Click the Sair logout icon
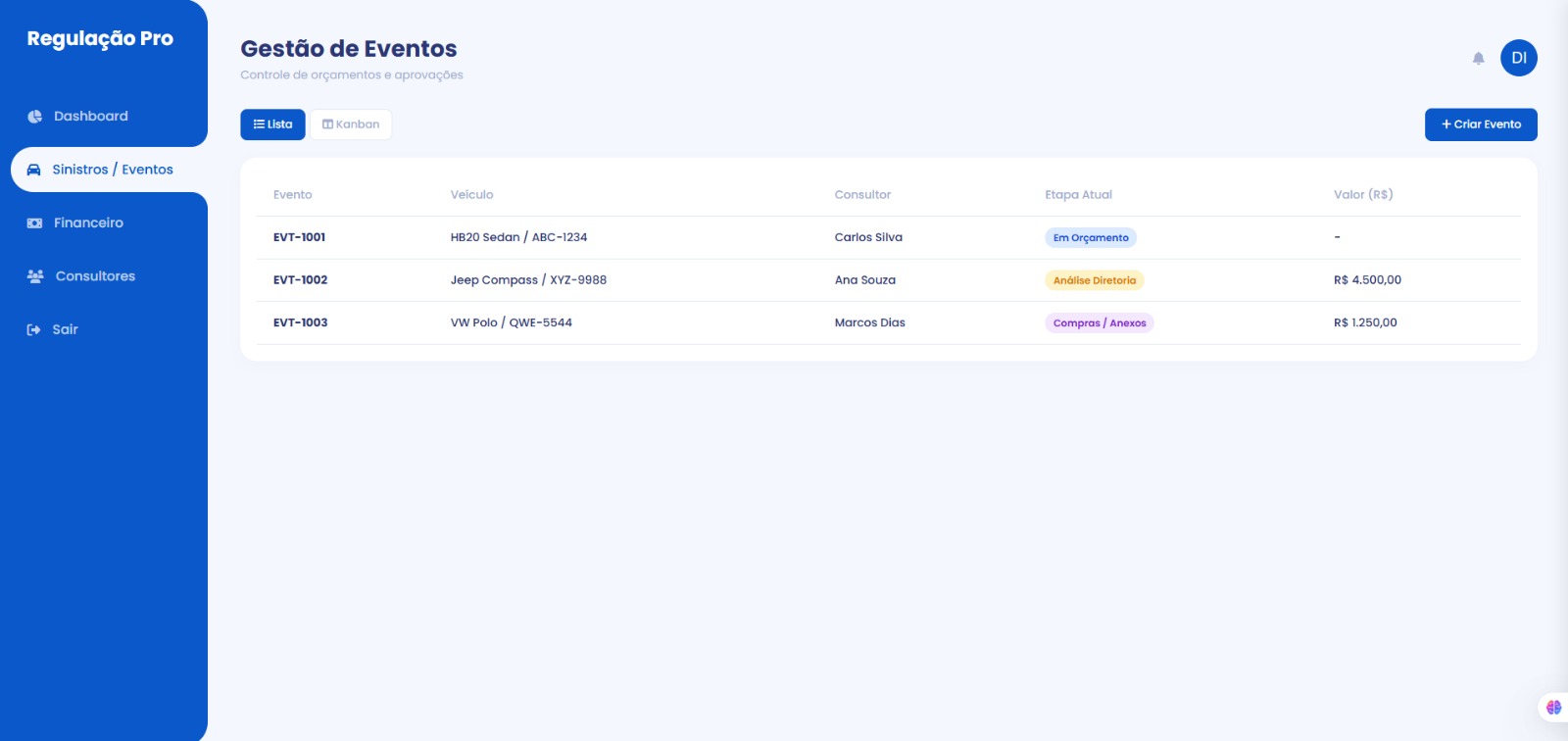Screen dimensions: 1568x741 (33, 330)
